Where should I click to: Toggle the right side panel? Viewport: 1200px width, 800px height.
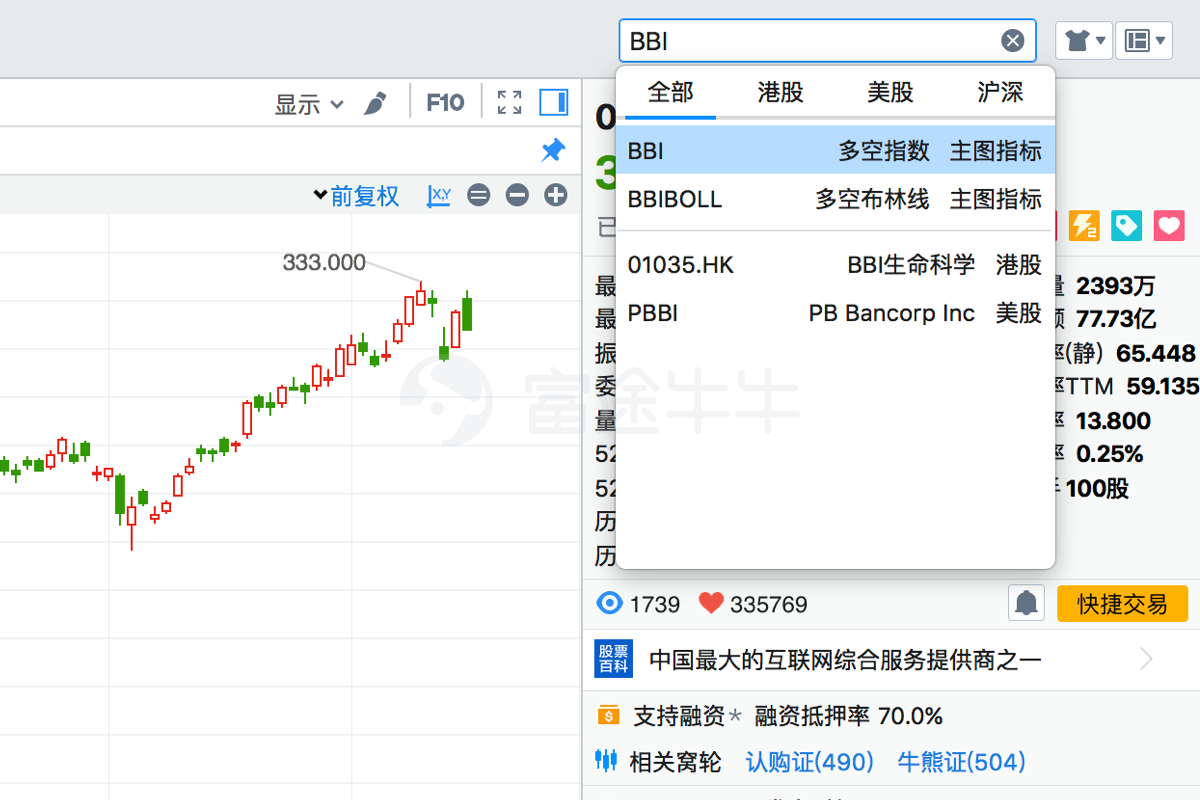[x=554, y=102]
